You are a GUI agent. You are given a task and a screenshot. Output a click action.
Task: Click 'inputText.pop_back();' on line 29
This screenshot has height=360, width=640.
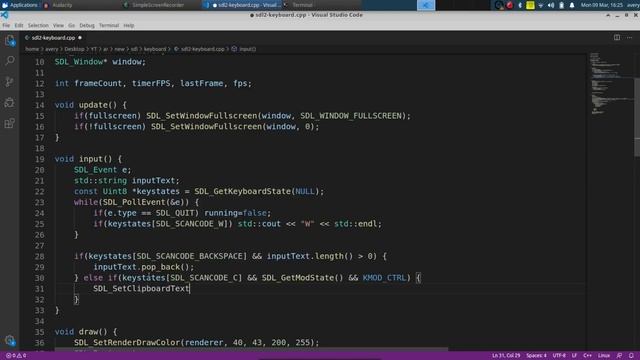point(144,267)
